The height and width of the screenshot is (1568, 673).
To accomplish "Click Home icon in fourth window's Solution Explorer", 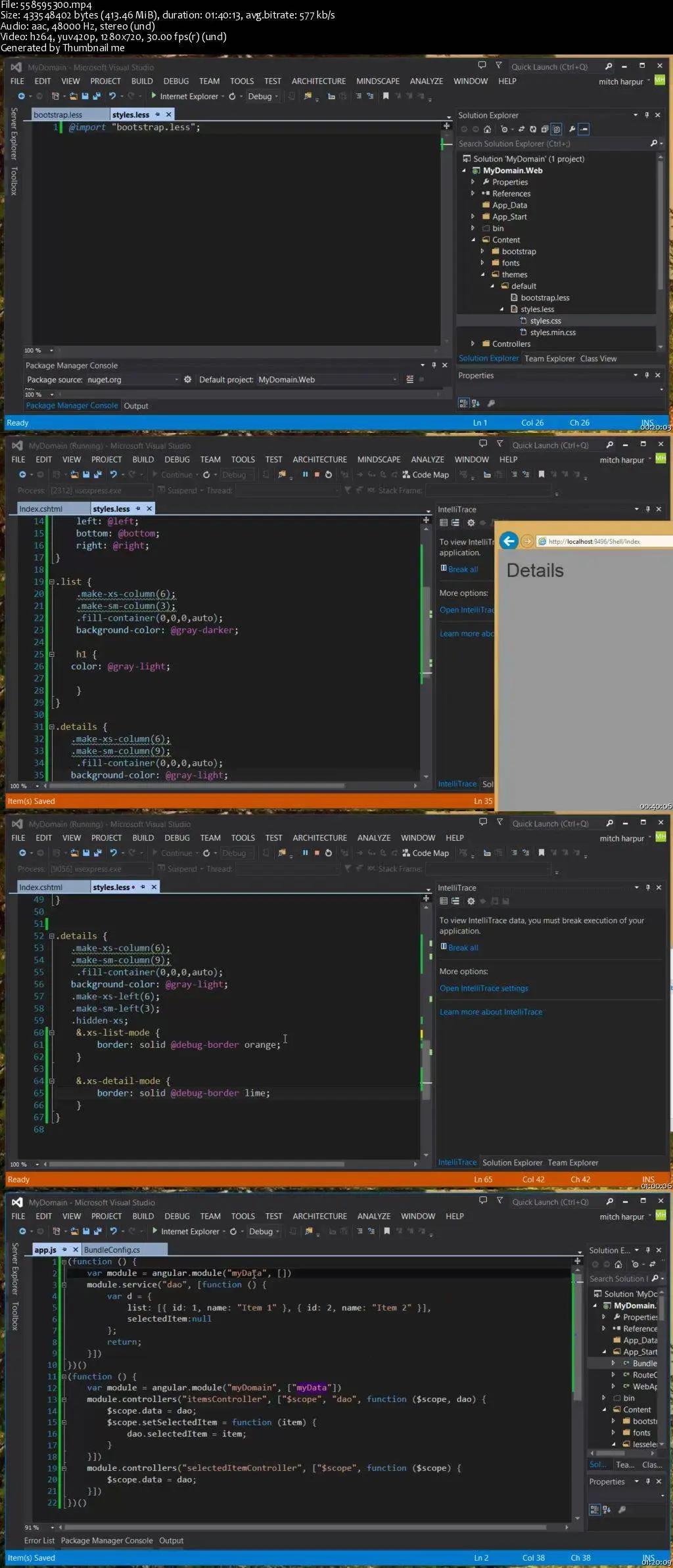I will (618, 1265).
